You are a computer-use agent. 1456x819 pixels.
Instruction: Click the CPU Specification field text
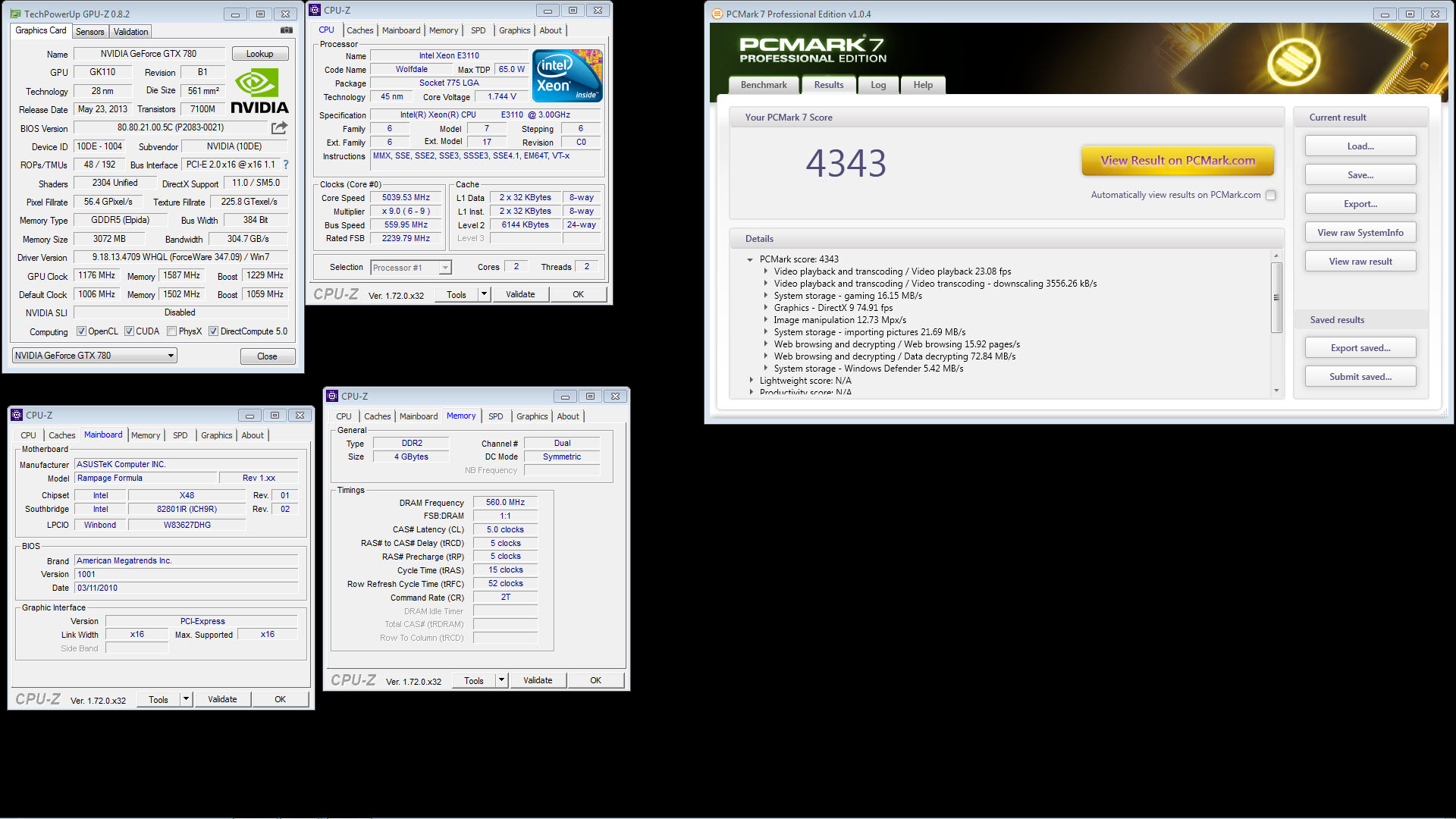[x=485, y=115]
